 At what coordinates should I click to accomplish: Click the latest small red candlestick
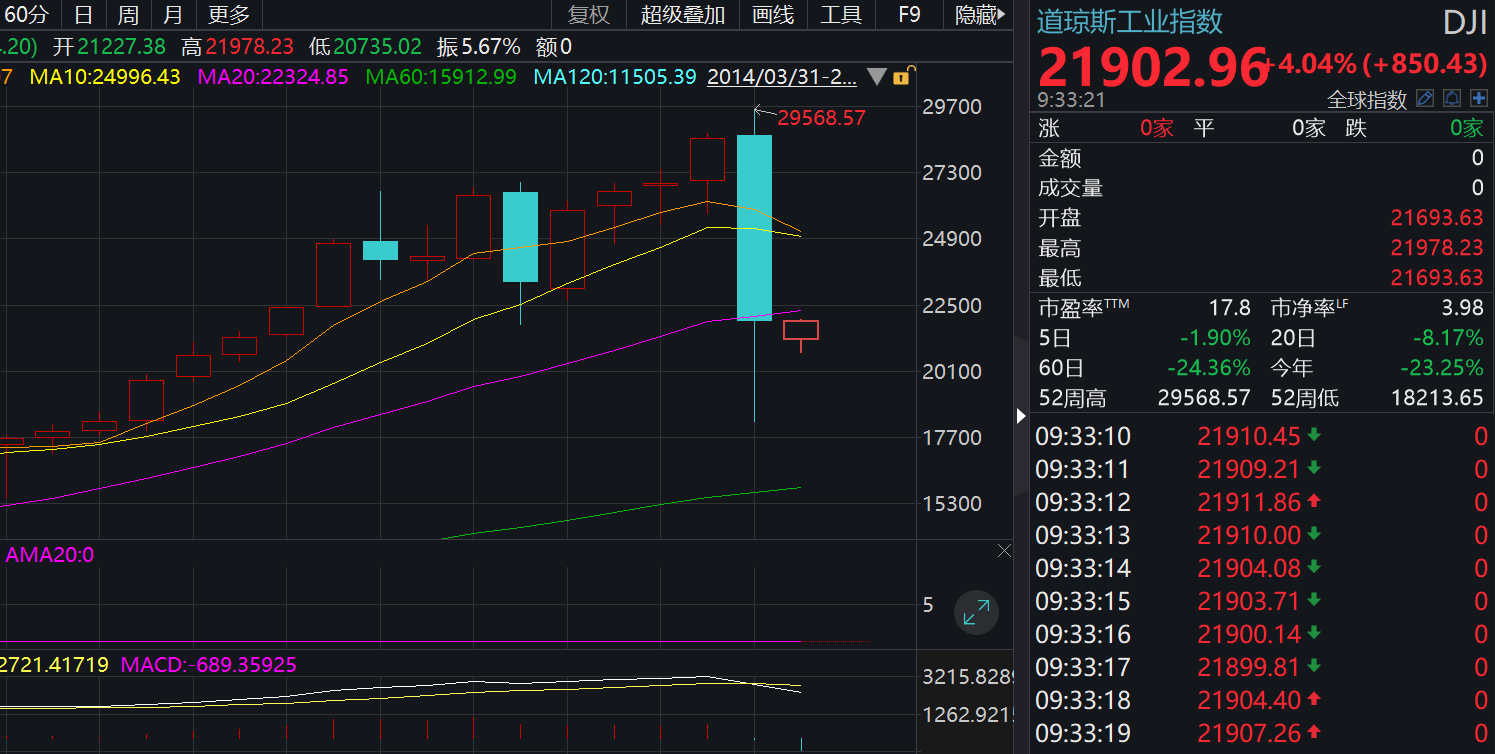(801, 330)
